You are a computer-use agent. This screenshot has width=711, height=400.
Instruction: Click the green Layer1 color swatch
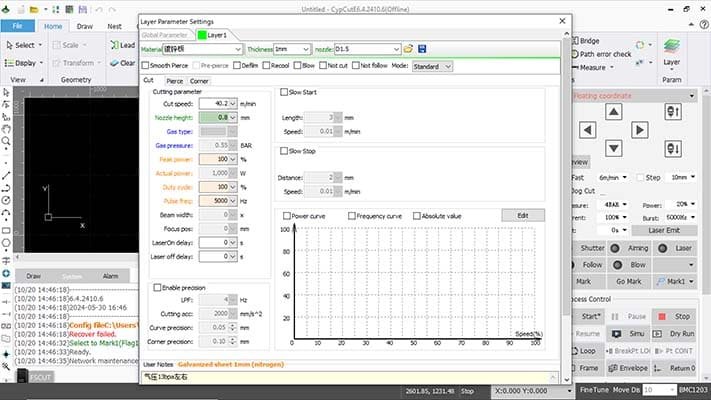point(202,35)
